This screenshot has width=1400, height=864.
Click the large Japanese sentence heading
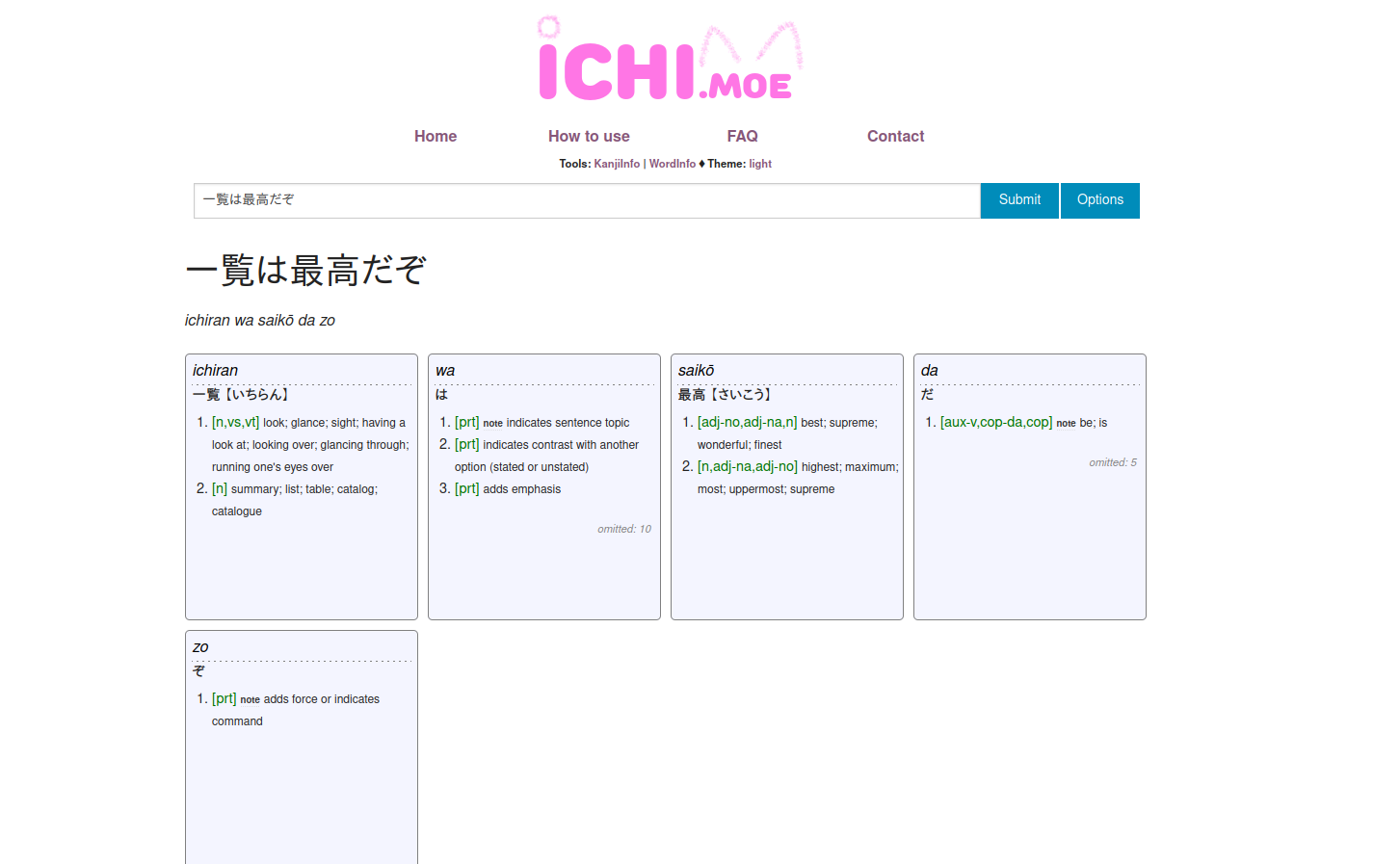click(305, 271)
